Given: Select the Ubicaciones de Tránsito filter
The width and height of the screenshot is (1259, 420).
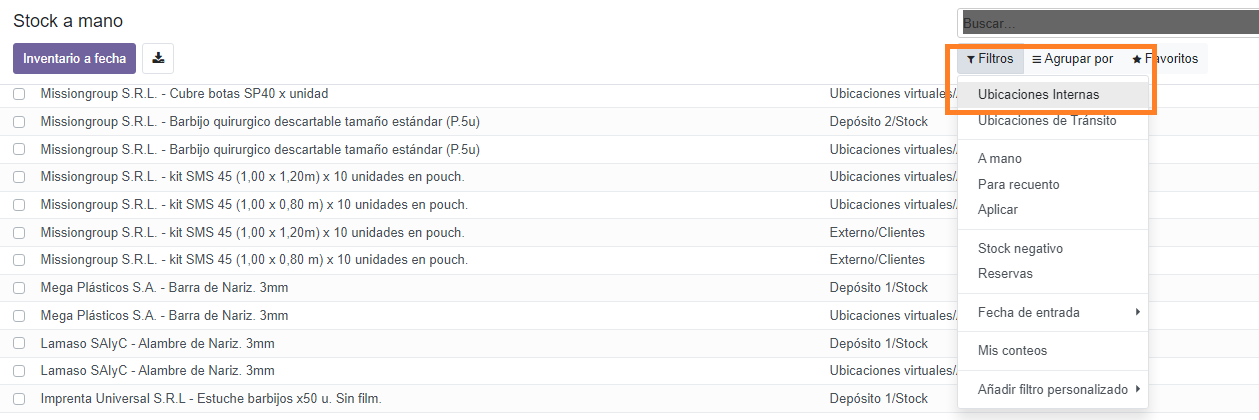Looking at the screenshot, I should pos(1047,121).
